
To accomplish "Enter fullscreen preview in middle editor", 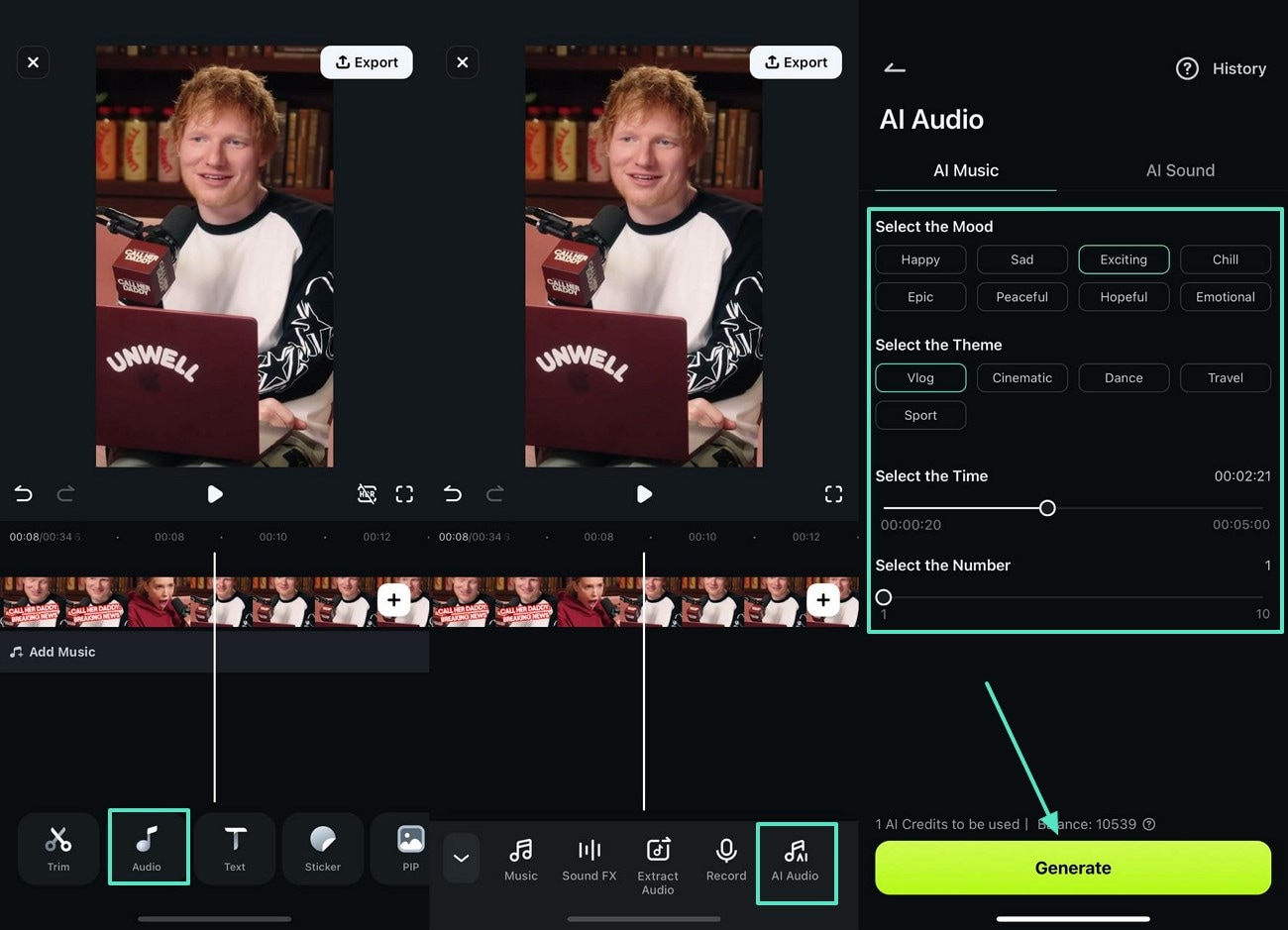I will pos(833,493).
